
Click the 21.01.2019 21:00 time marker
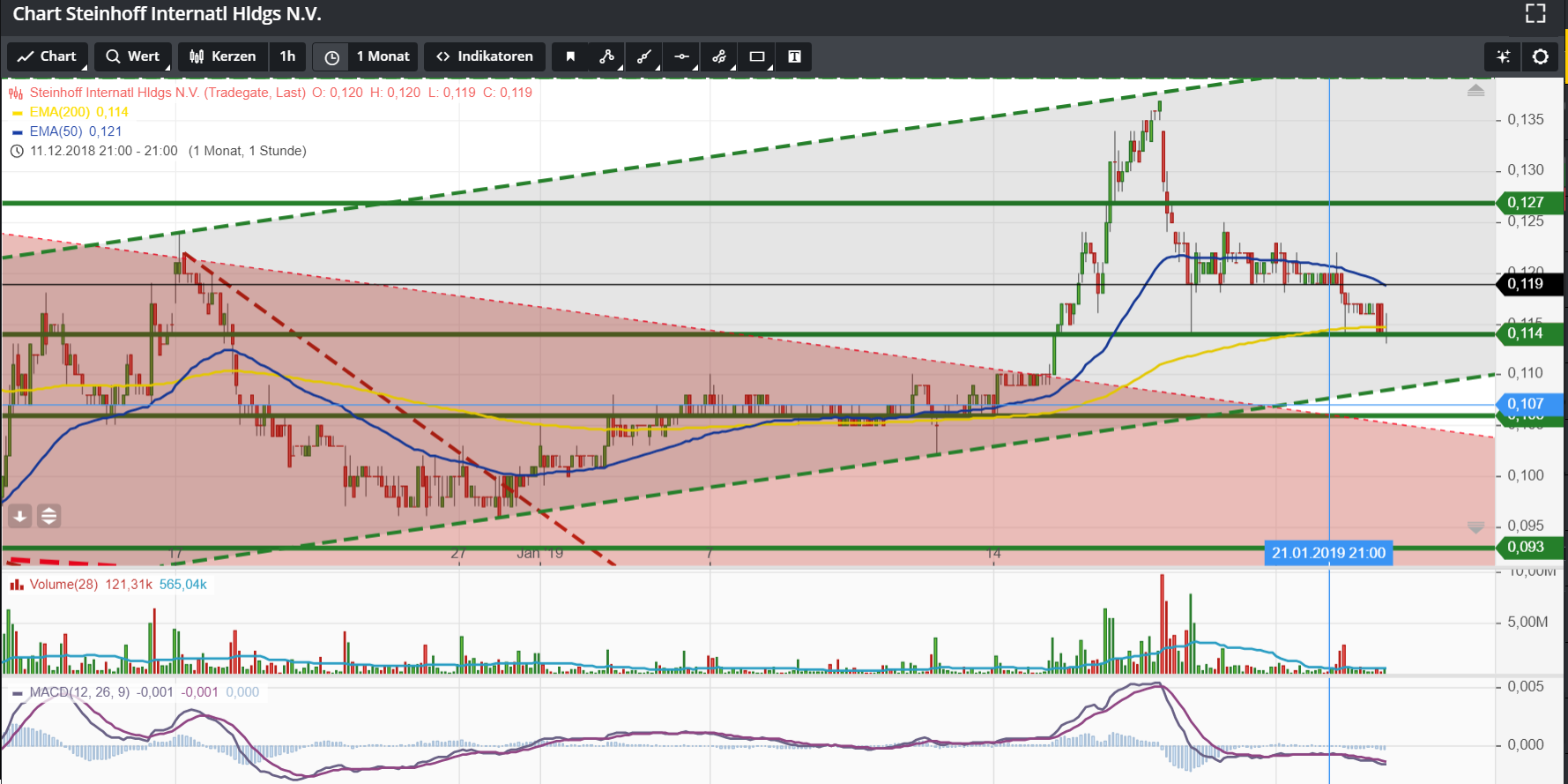[1328, 553]
